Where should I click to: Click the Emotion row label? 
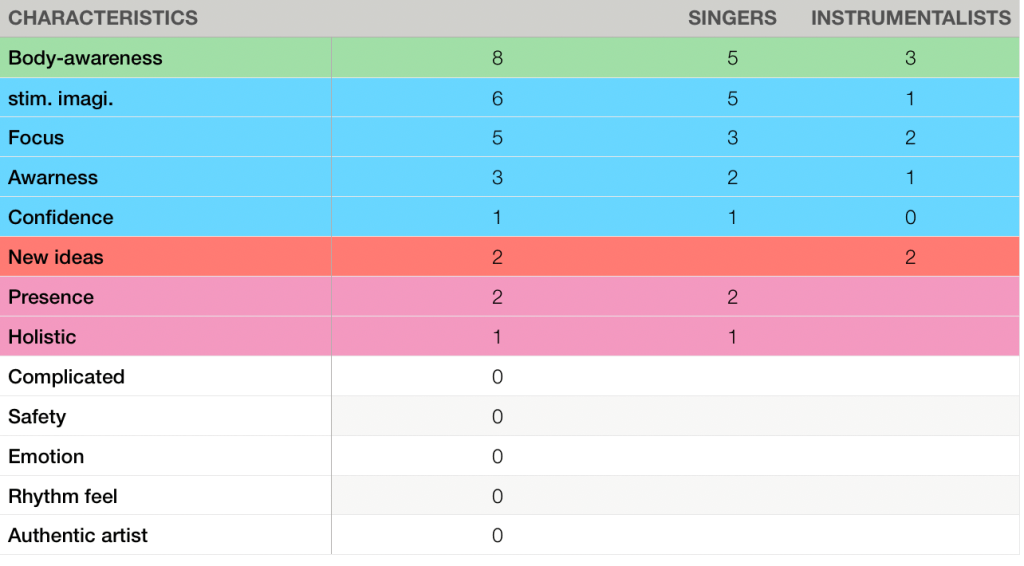46,457
